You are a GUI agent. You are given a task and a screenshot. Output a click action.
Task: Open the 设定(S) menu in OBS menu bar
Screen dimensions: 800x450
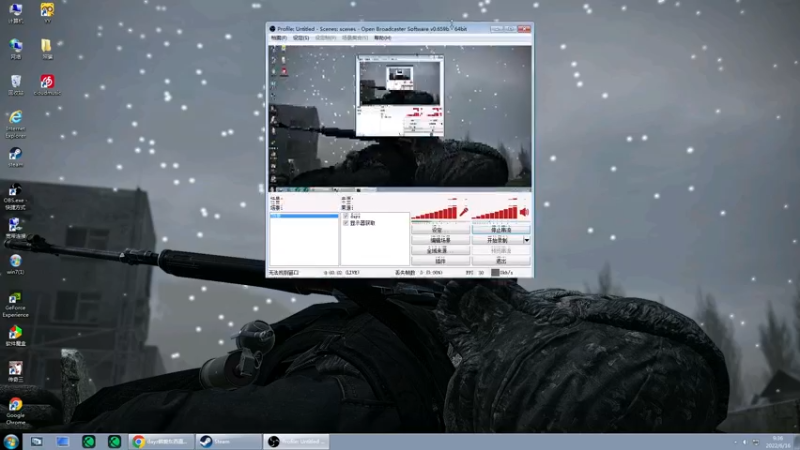(x=301, y=38)
